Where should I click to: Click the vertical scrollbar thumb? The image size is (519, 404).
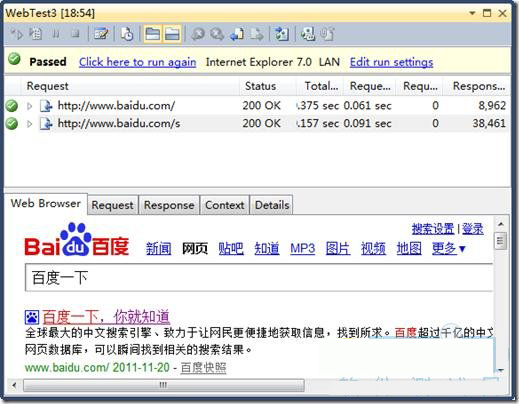coord(500,241)
